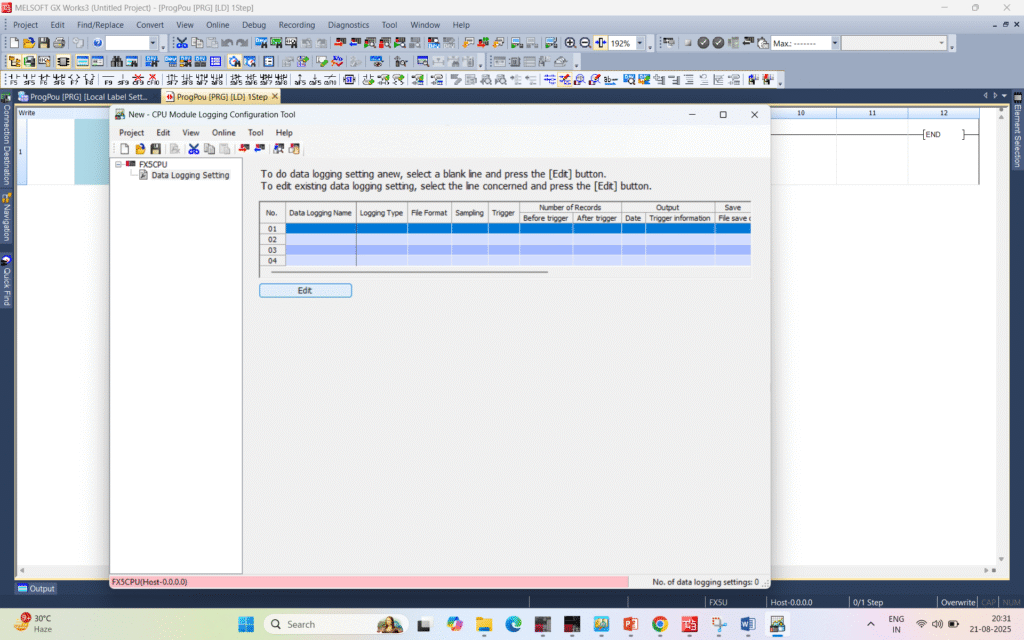Click Fit Width zoom icon beside 192%
This screenshot has width=1024, height=640.
point(600,43)
